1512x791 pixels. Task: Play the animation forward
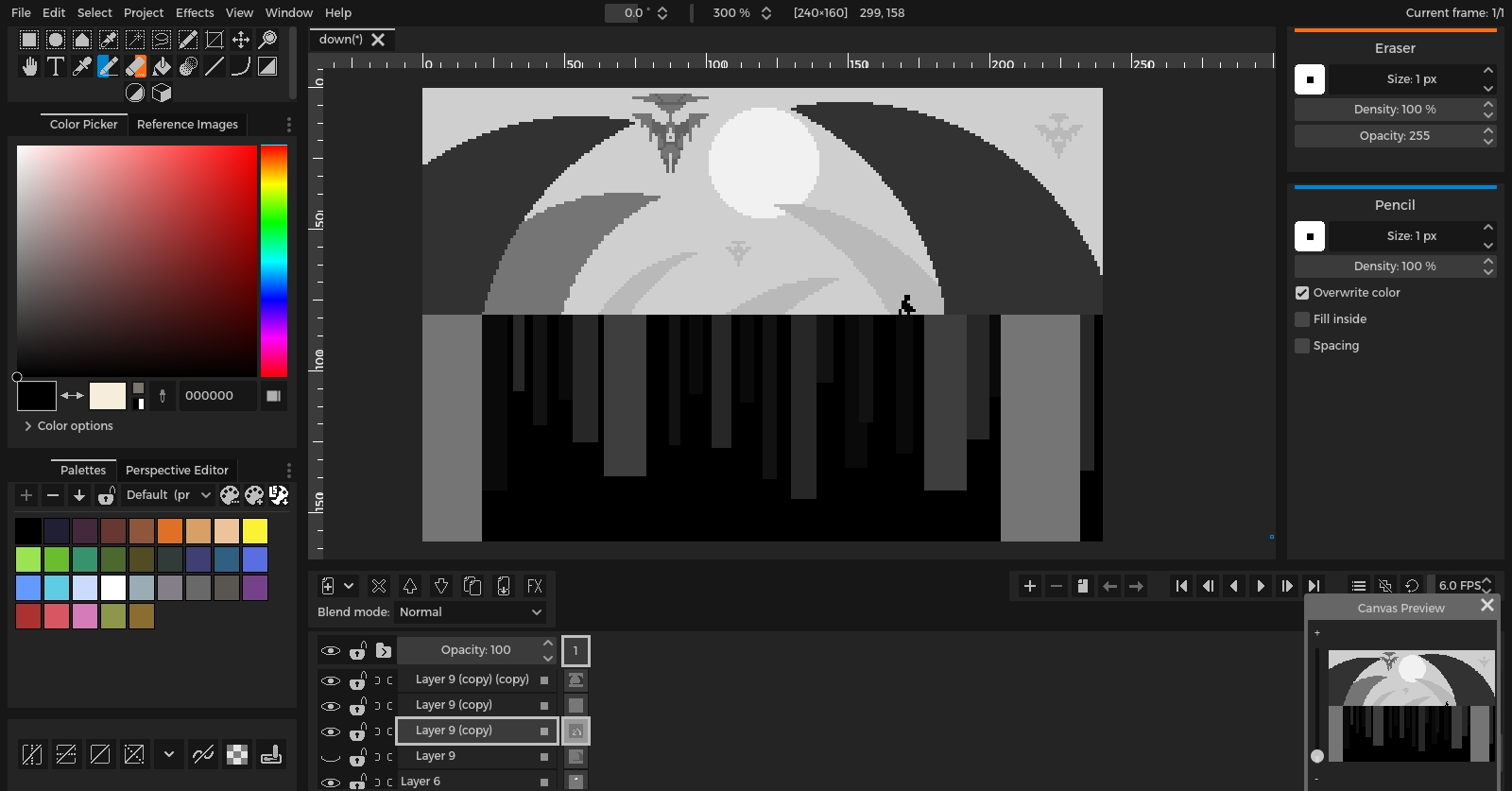coord(1261,586)
